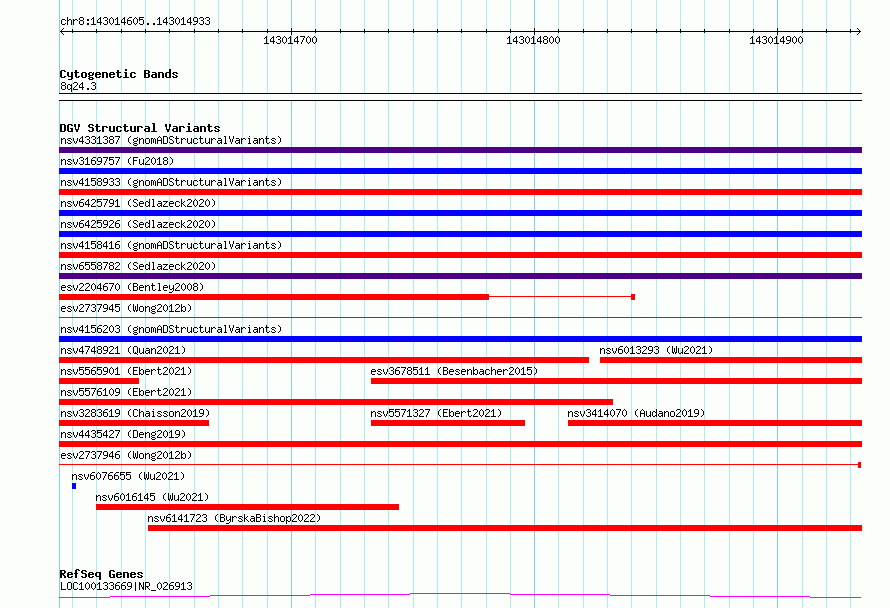The width and height of the screenshot is (890, 608).
Task: Click the short red bar under nsv5565901
Action: [x=99, y=381]
